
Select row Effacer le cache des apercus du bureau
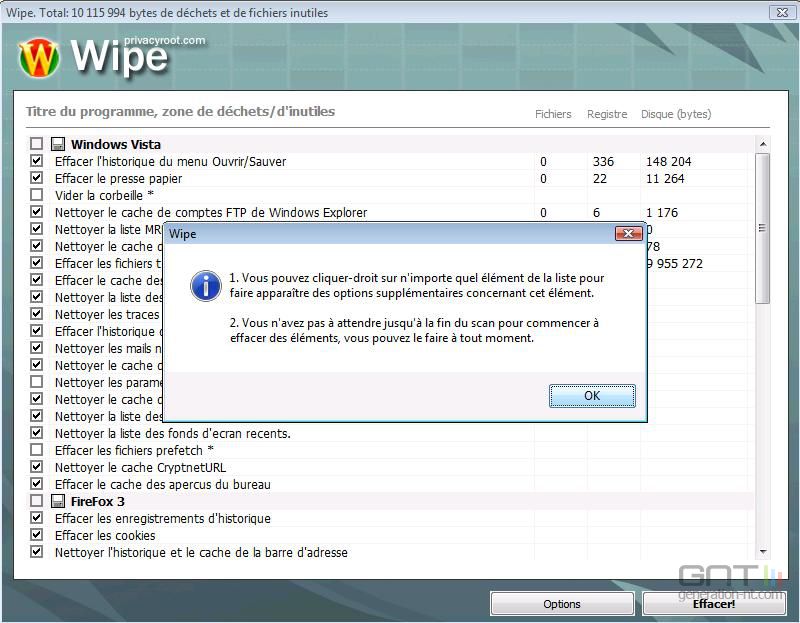click(391, 484)
